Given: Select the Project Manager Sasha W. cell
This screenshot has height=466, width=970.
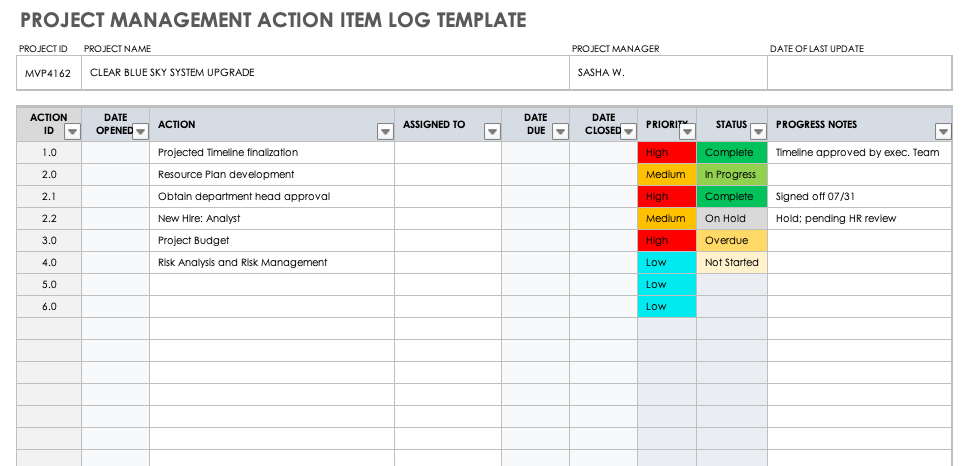Looking at the screenshot, I should click(x=668, y=72).
